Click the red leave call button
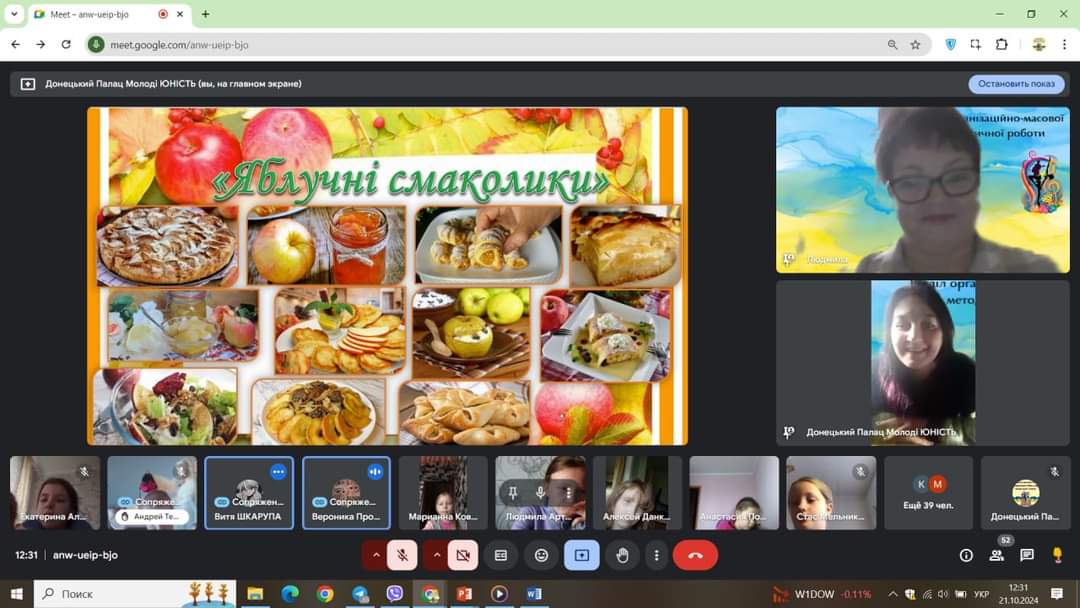The image size is (1080, 608). tap(695, 555)
